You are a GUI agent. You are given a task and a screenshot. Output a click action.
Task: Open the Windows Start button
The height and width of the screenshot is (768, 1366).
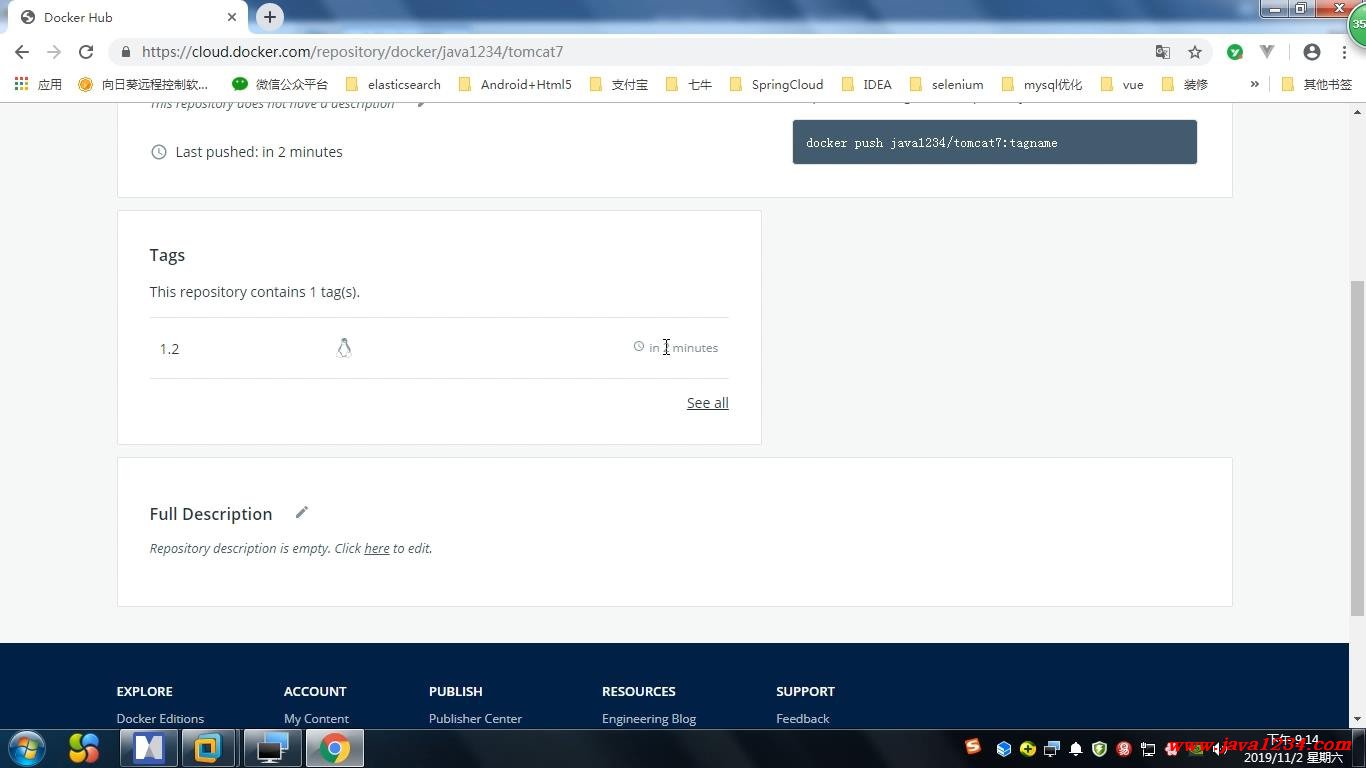point(27,748)
